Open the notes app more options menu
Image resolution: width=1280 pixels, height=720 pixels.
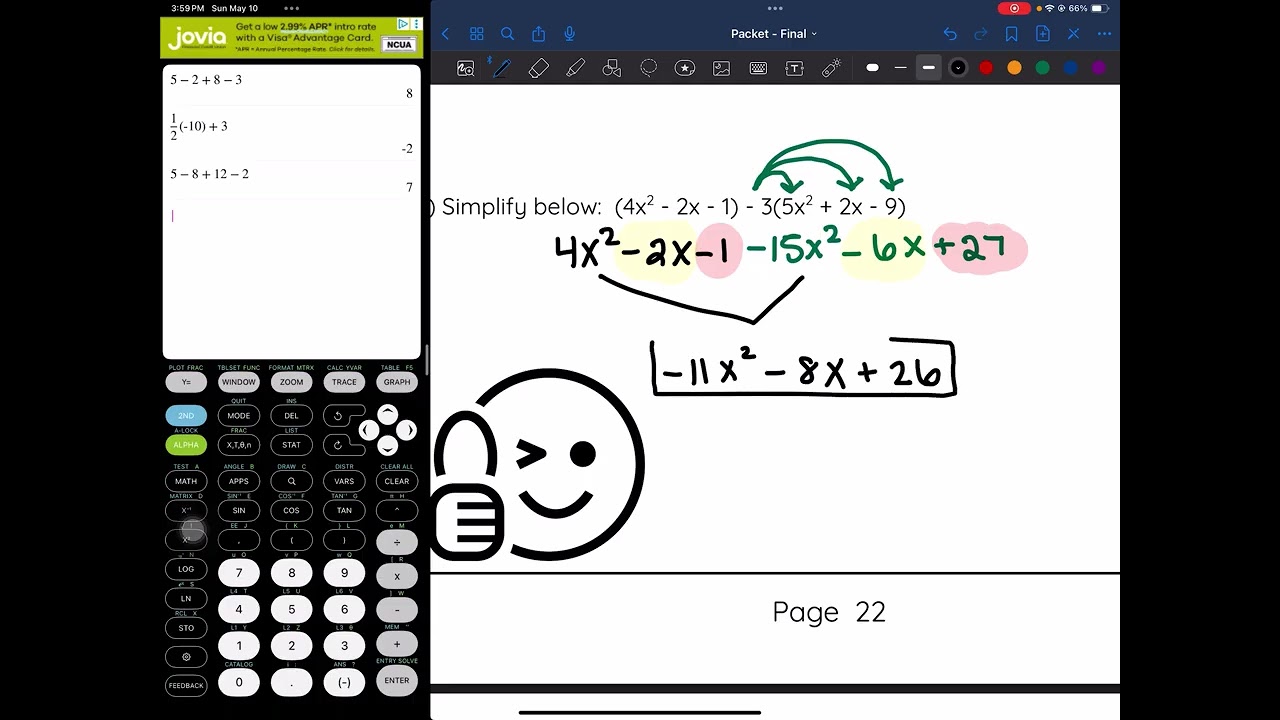pyautogui.click(x=1104, y=34)
